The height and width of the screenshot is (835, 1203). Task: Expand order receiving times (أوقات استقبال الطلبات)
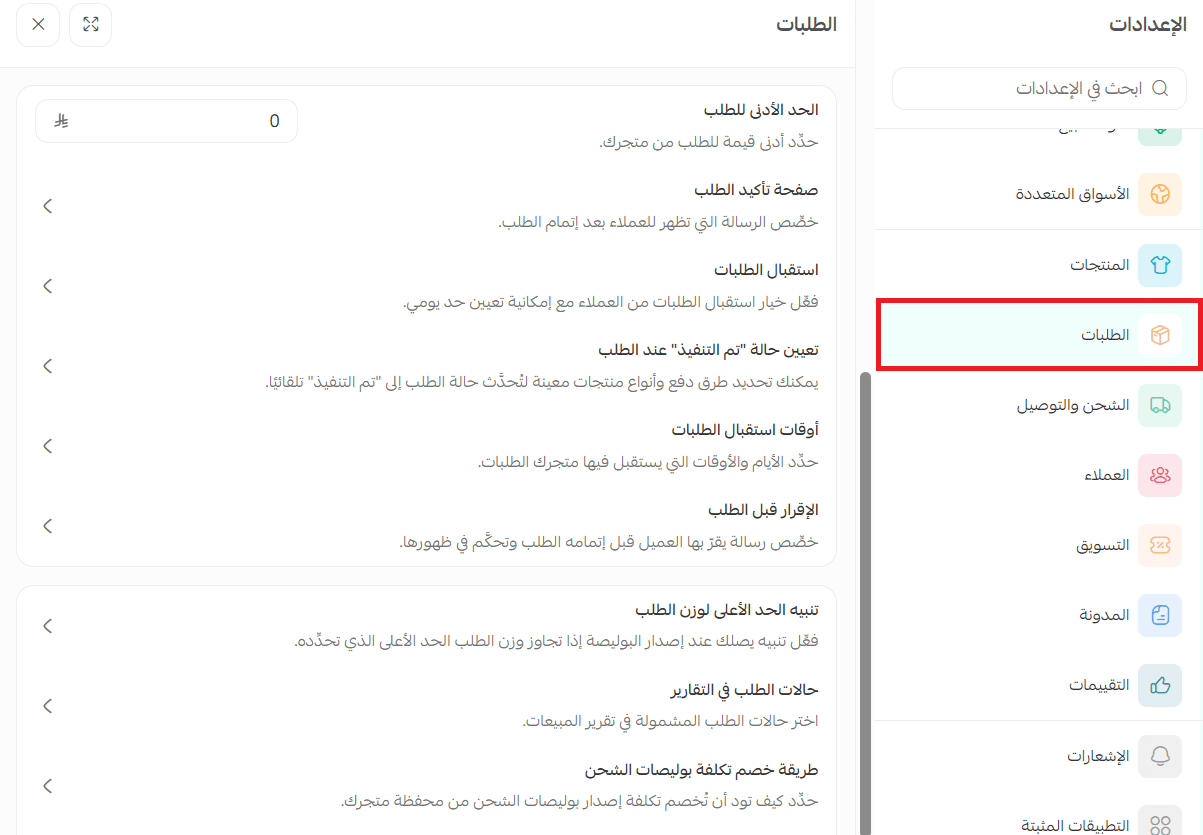[x=47, y=446]
